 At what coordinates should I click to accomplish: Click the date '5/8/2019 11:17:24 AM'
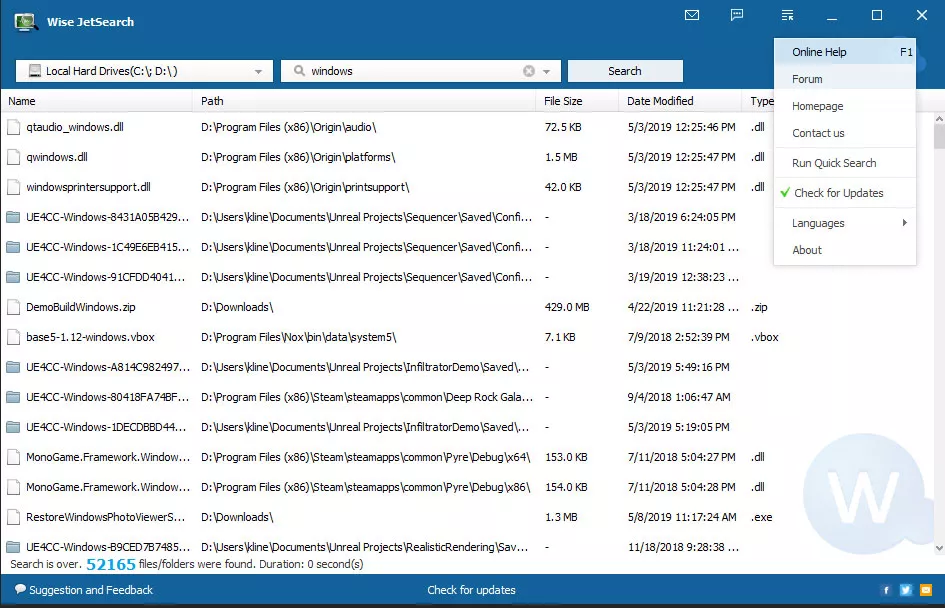[682, 517]
